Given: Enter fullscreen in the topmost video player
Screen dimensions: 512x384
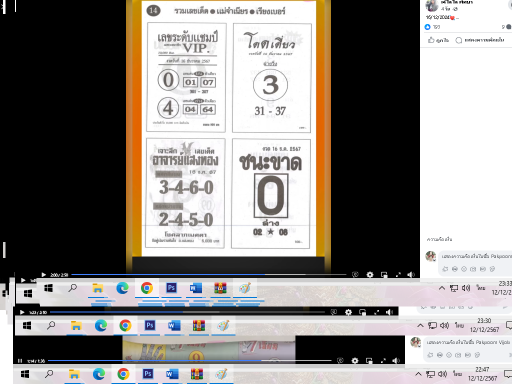Looking at the screenshot, I should click(x=398, y=275).
